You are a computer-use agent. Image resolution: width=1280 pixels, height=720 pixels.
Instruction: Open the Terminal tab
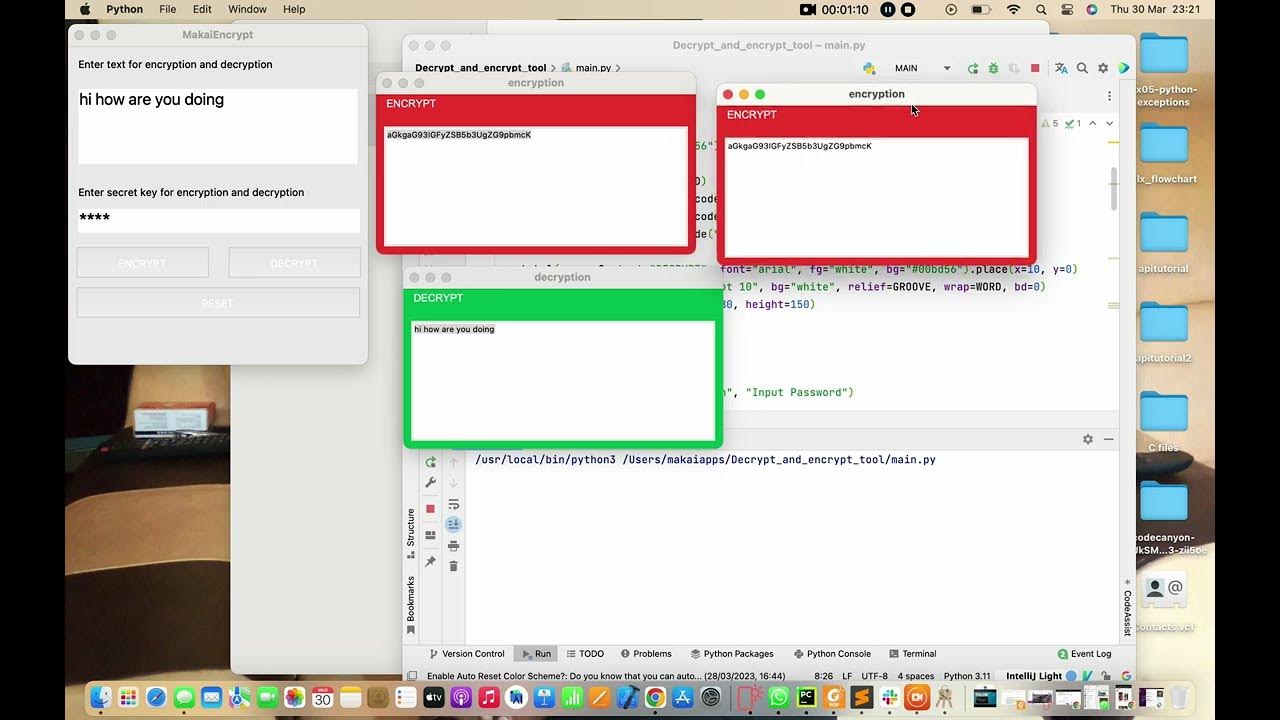coord(913,654)
